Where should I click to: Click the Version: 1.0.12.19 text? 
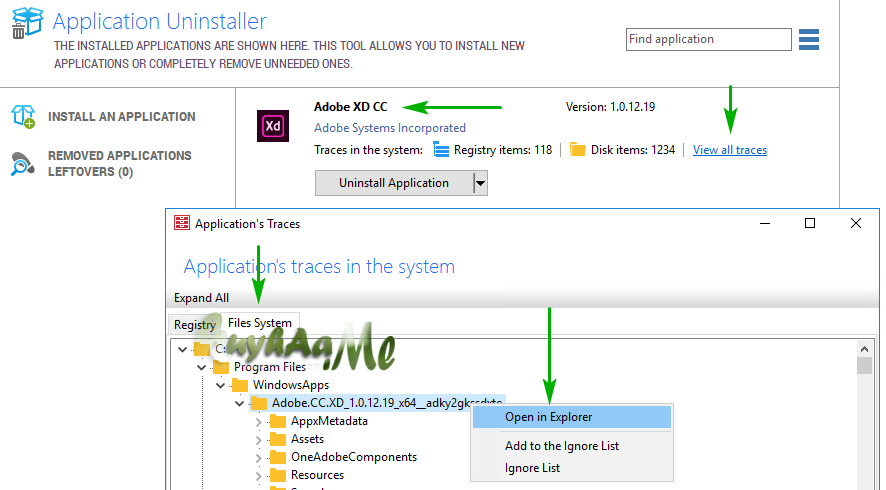[610, 107]
